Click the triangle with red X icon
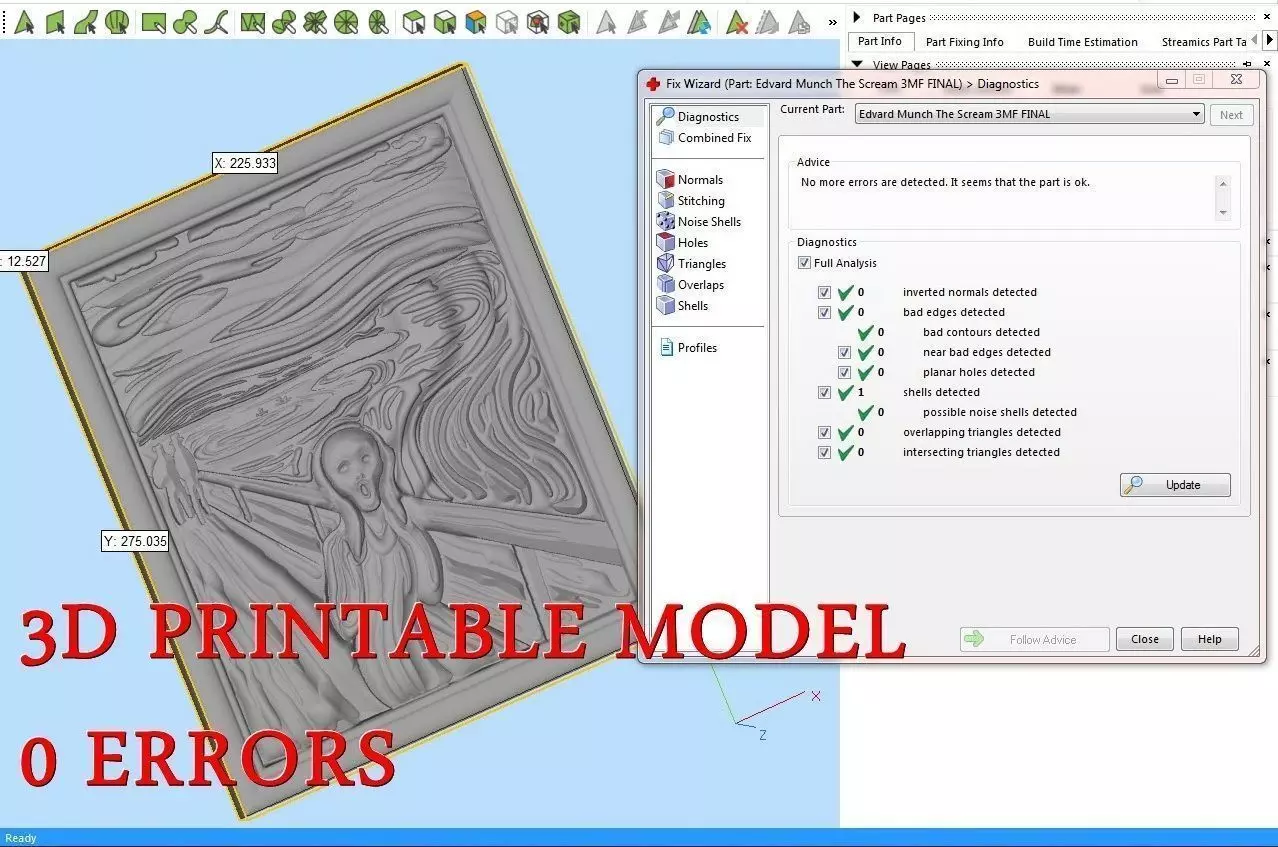This screenshot has height=847, width=1278. click(736, 21)
